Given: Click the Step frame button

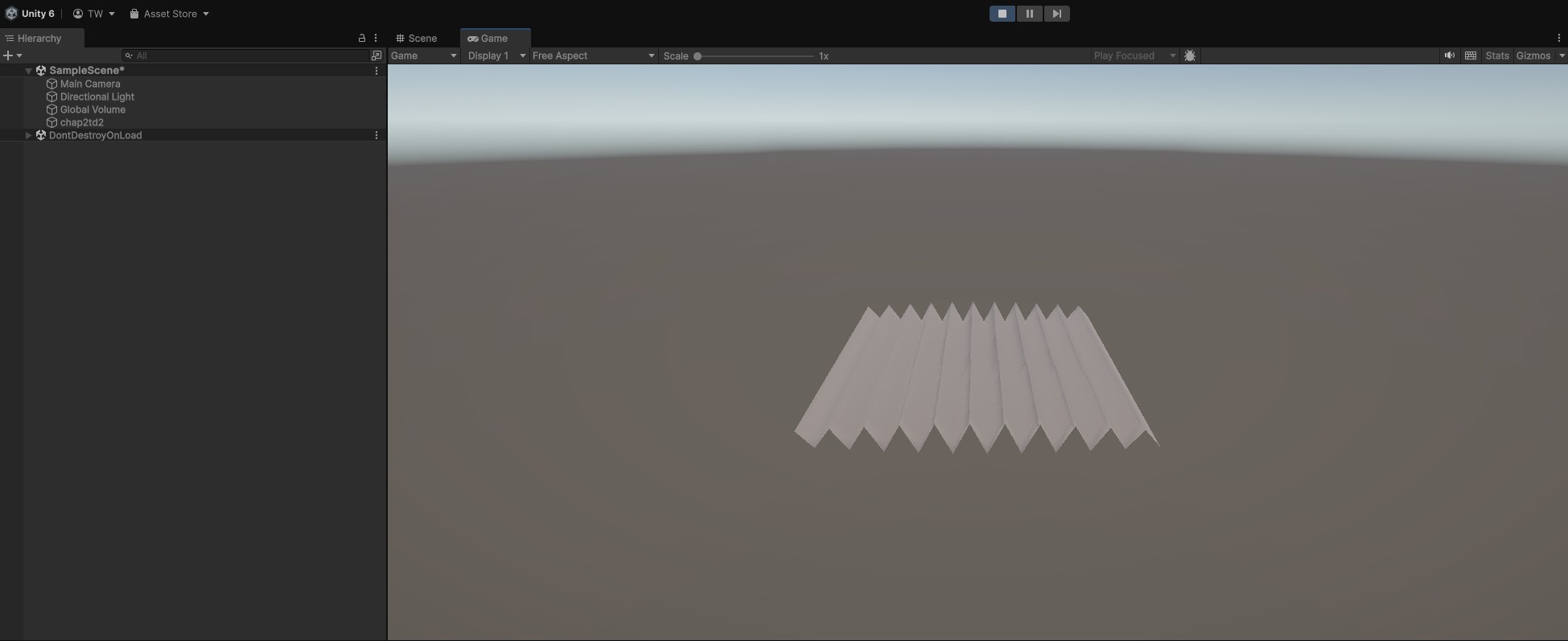Looking at the screenshot, I should point(1056,14).
